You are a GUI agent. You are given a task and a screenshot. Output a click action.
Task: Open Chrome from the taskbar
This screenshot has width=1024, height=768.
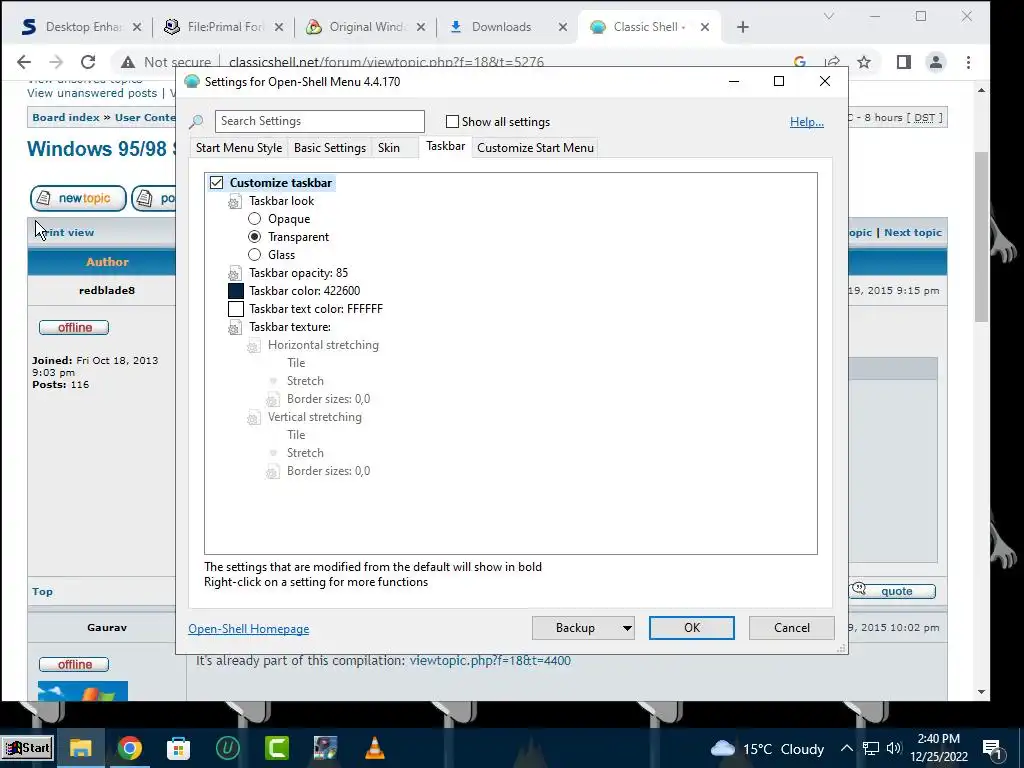129,748
